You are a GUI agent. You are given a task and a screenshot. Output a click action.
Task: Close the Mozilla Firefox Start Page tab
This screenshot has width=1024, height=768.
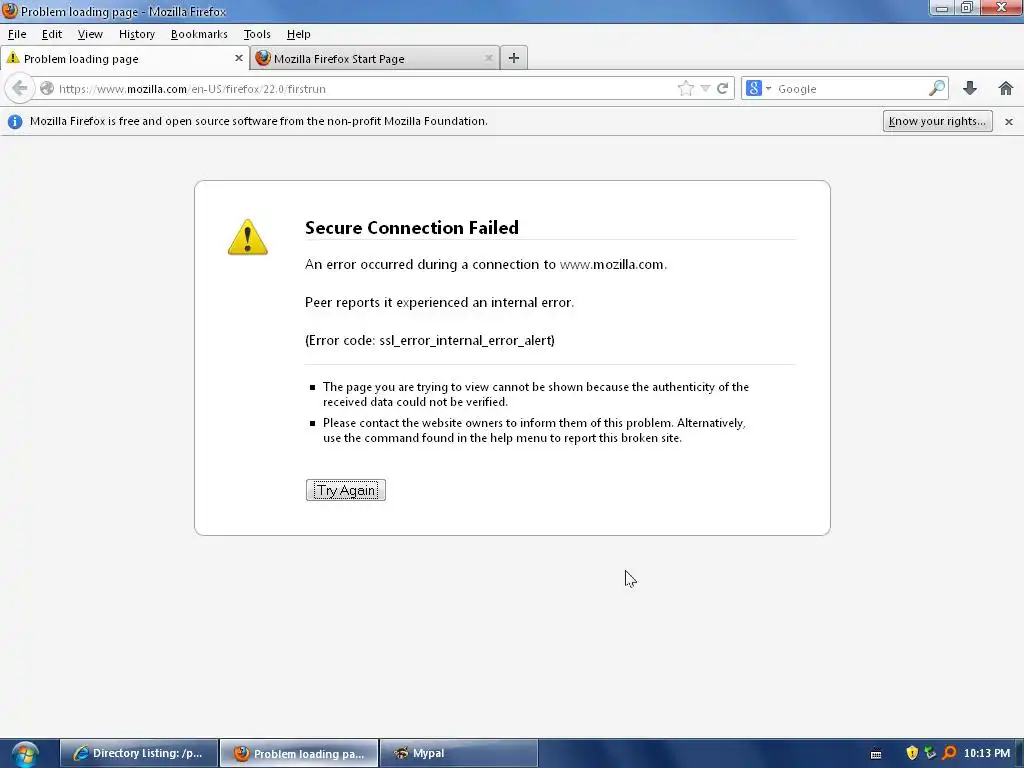488,58
